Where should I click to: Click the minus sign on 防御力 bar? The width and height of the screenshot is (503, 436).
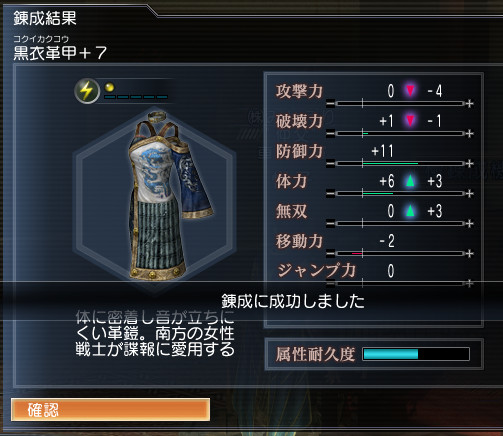[330, 164]
